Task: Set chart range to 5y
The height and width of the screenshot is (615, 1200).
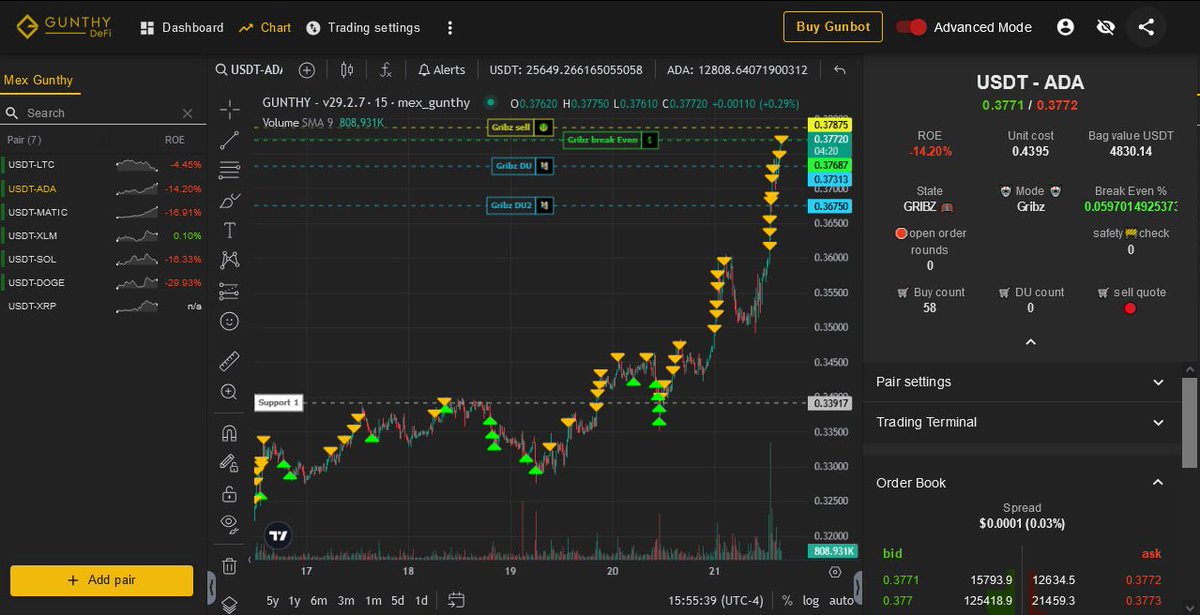Action: 272,601
